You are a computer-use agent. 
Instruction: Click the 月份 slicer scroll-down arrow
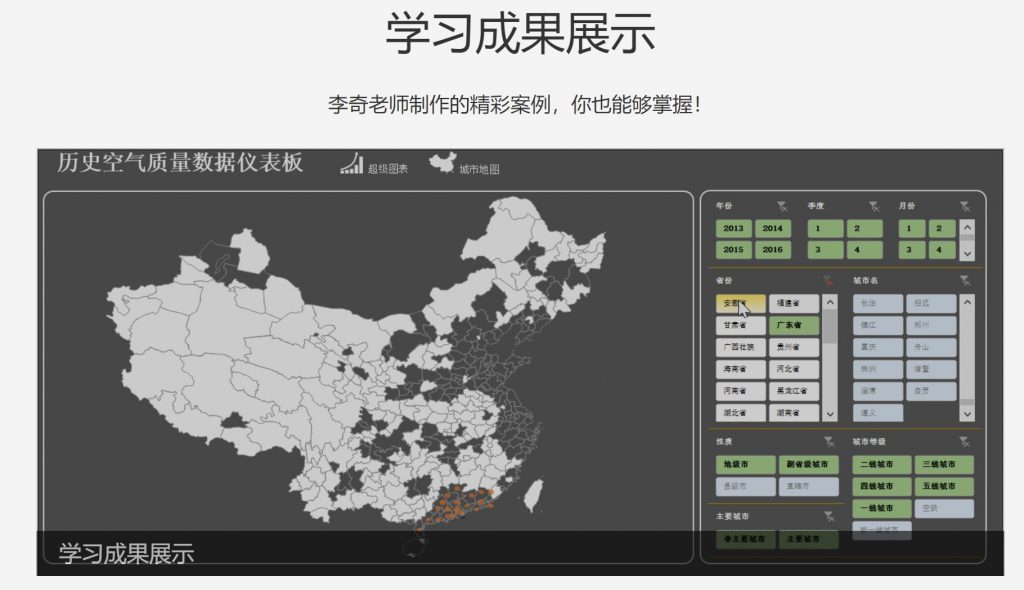coord(967,254)
